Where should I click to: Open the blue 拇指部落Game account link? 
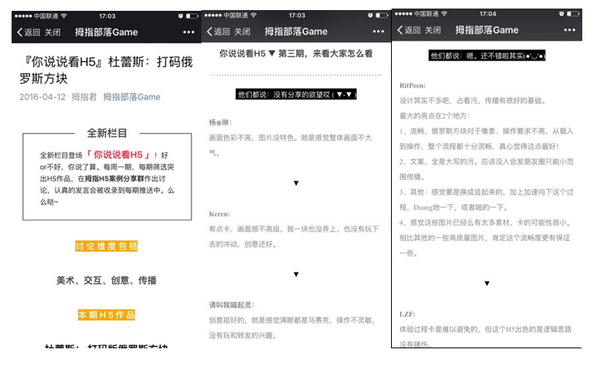click(x=132, y=97)
